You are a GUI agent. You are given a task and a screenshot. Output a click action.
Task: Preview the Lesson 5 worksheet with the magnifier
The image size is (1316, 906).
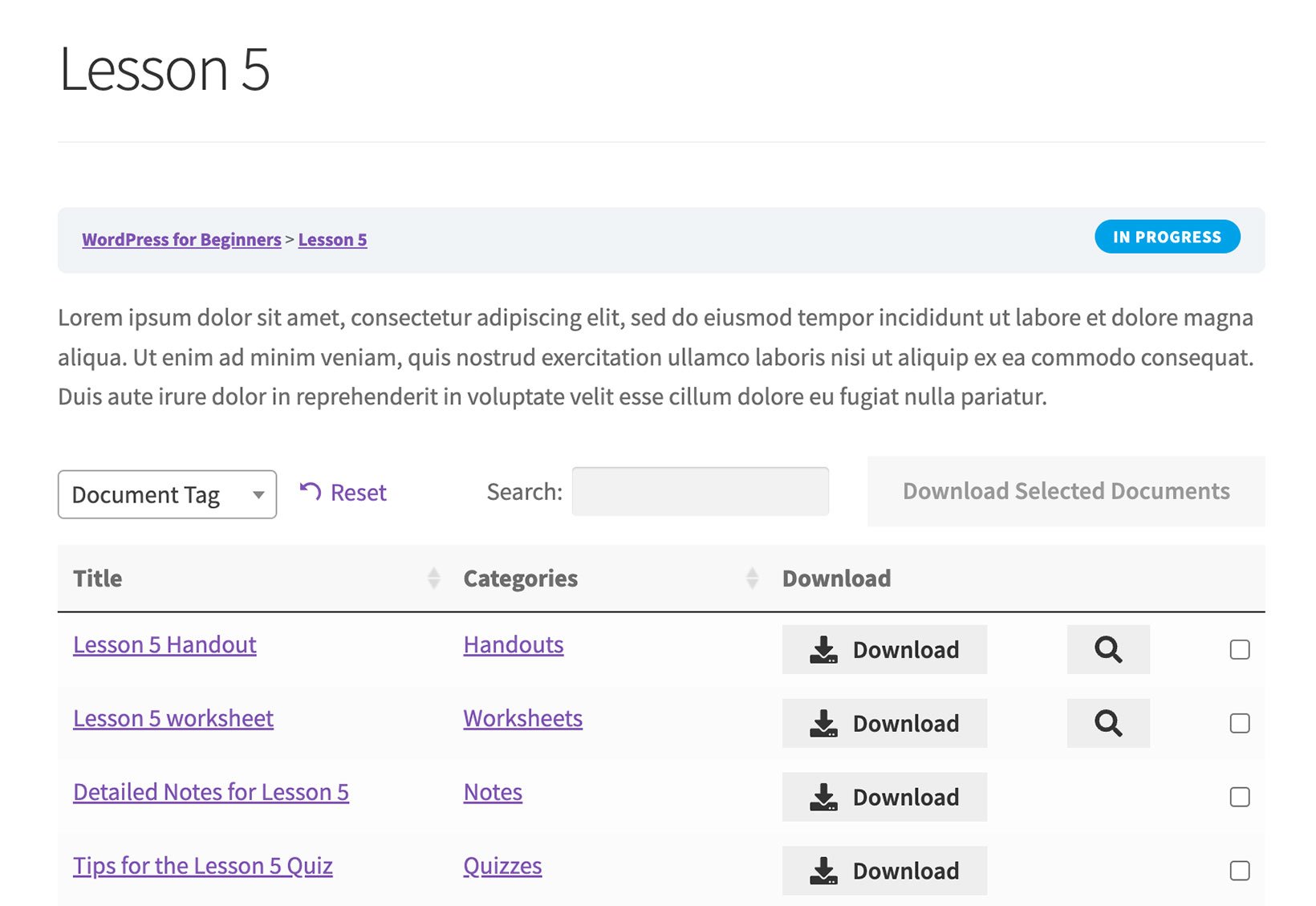coord(1108,723)
